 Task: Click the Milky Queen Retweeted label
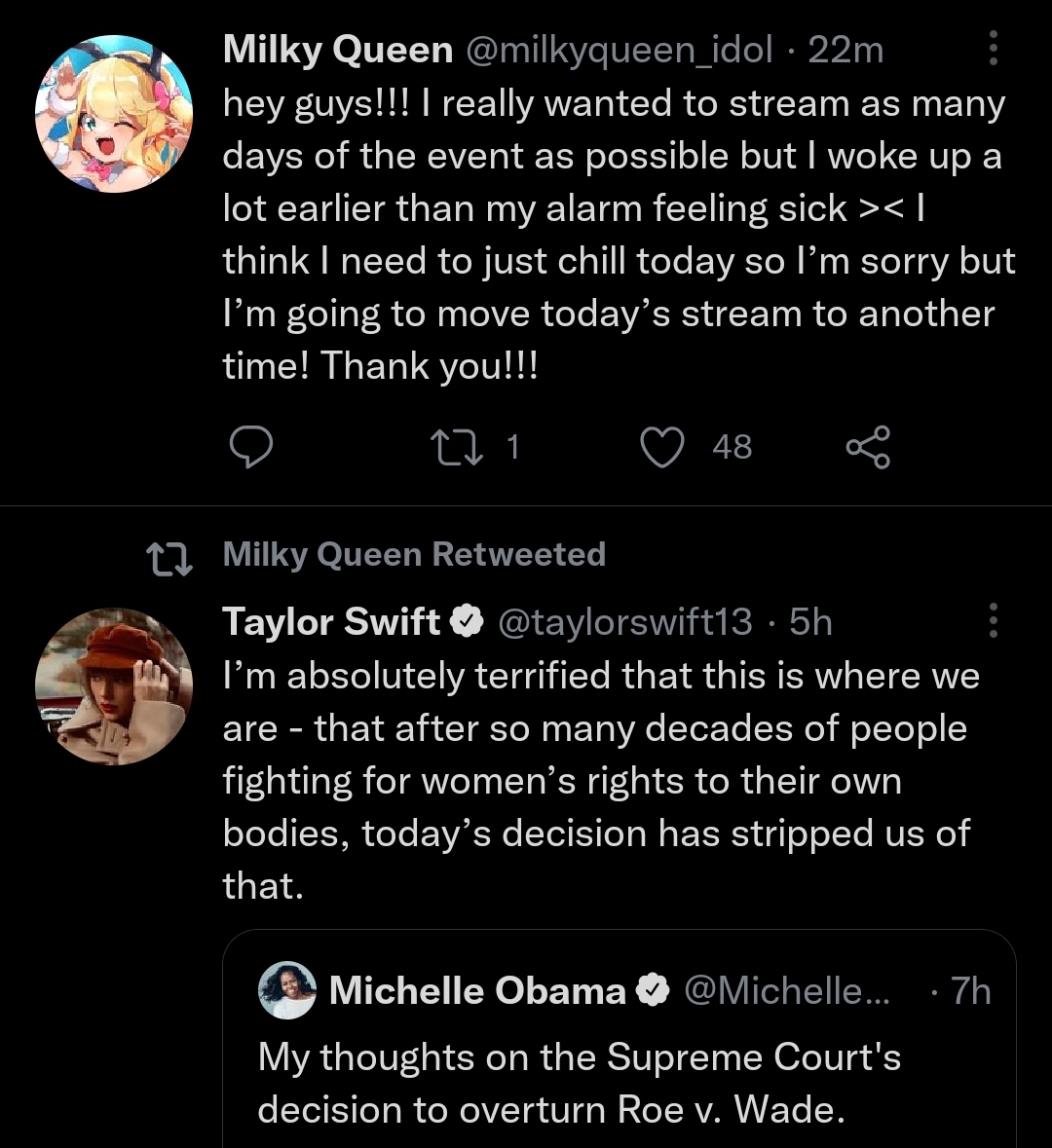point(414,554)
